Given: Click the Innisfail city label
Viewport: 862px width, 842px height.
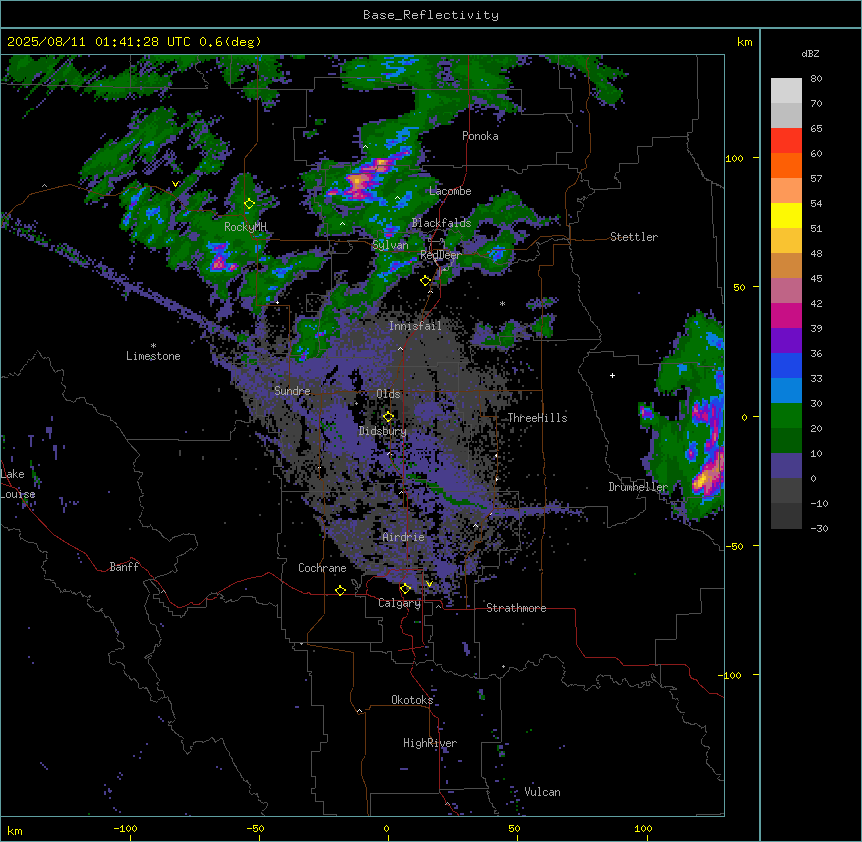Looking at the screenshot, I should point(415,326).
